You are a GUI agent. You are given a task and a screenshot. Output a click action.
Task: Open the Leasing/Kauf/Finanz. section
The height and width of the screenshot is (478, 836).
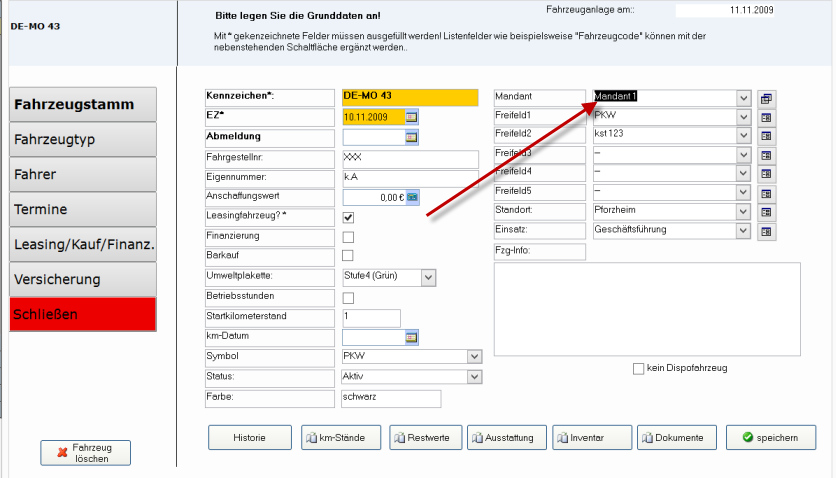(83, 245)
